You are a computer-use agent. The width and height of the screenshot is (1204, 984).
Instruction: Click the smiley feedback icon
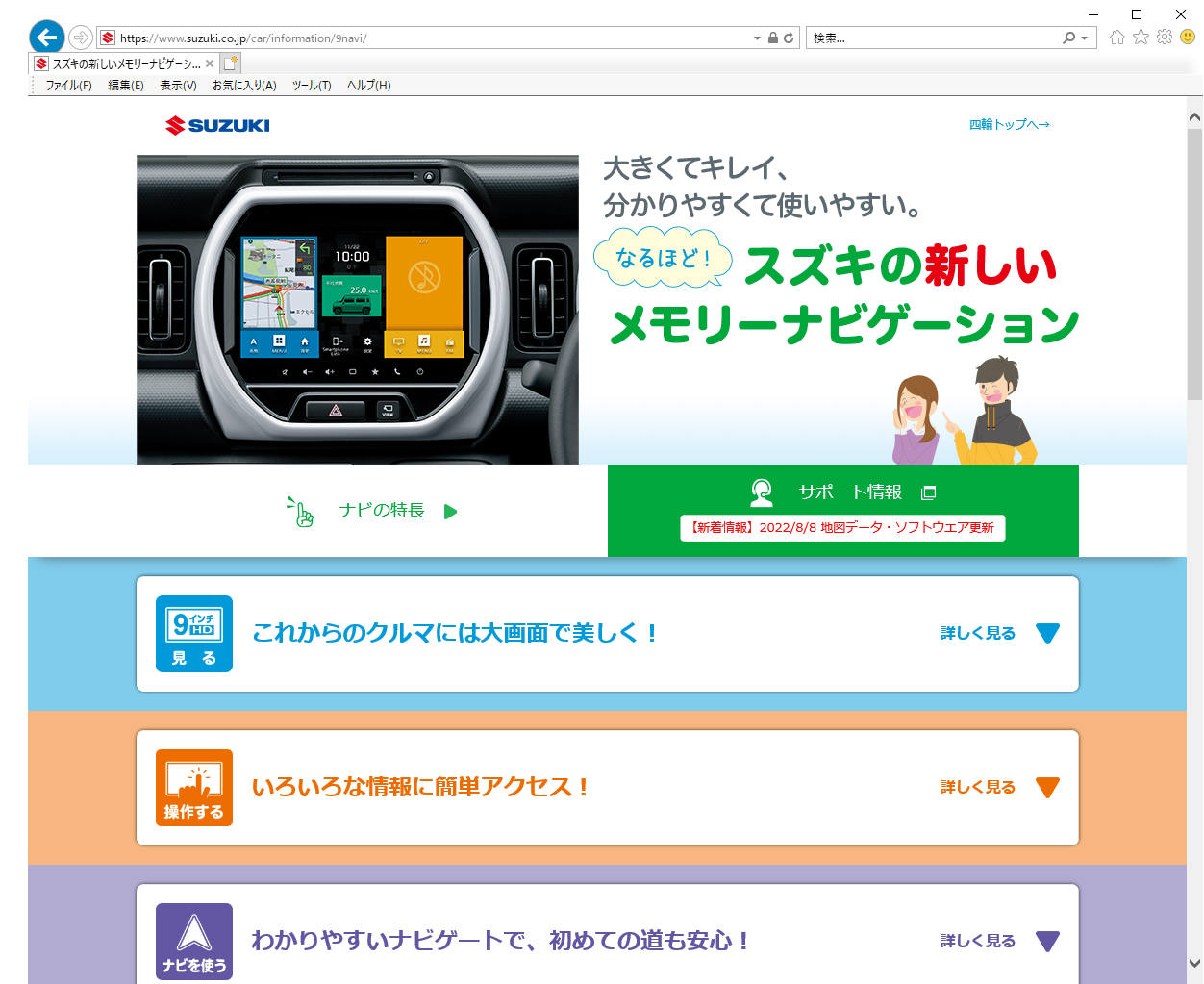pyautogui.click(x=1188, y=38)
